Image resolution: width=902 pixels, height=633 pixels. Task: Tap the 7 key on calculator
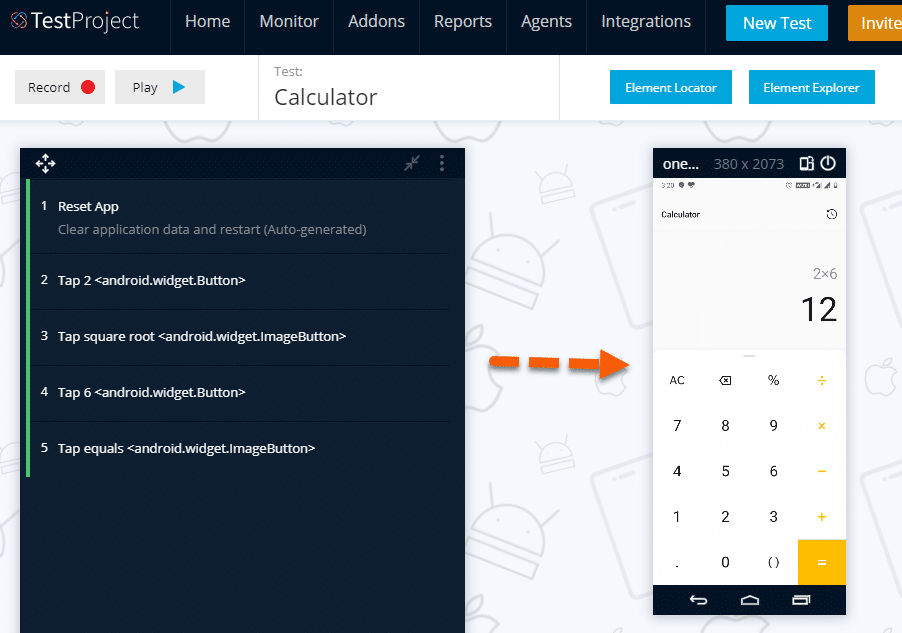[x=677, y=426]
